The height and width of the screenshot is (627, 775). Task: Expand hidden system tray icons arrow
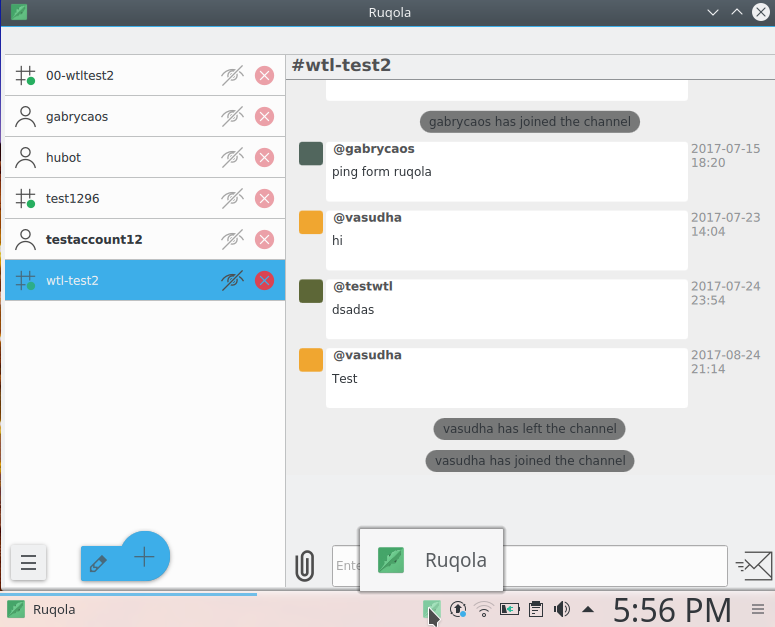point(588,609)
